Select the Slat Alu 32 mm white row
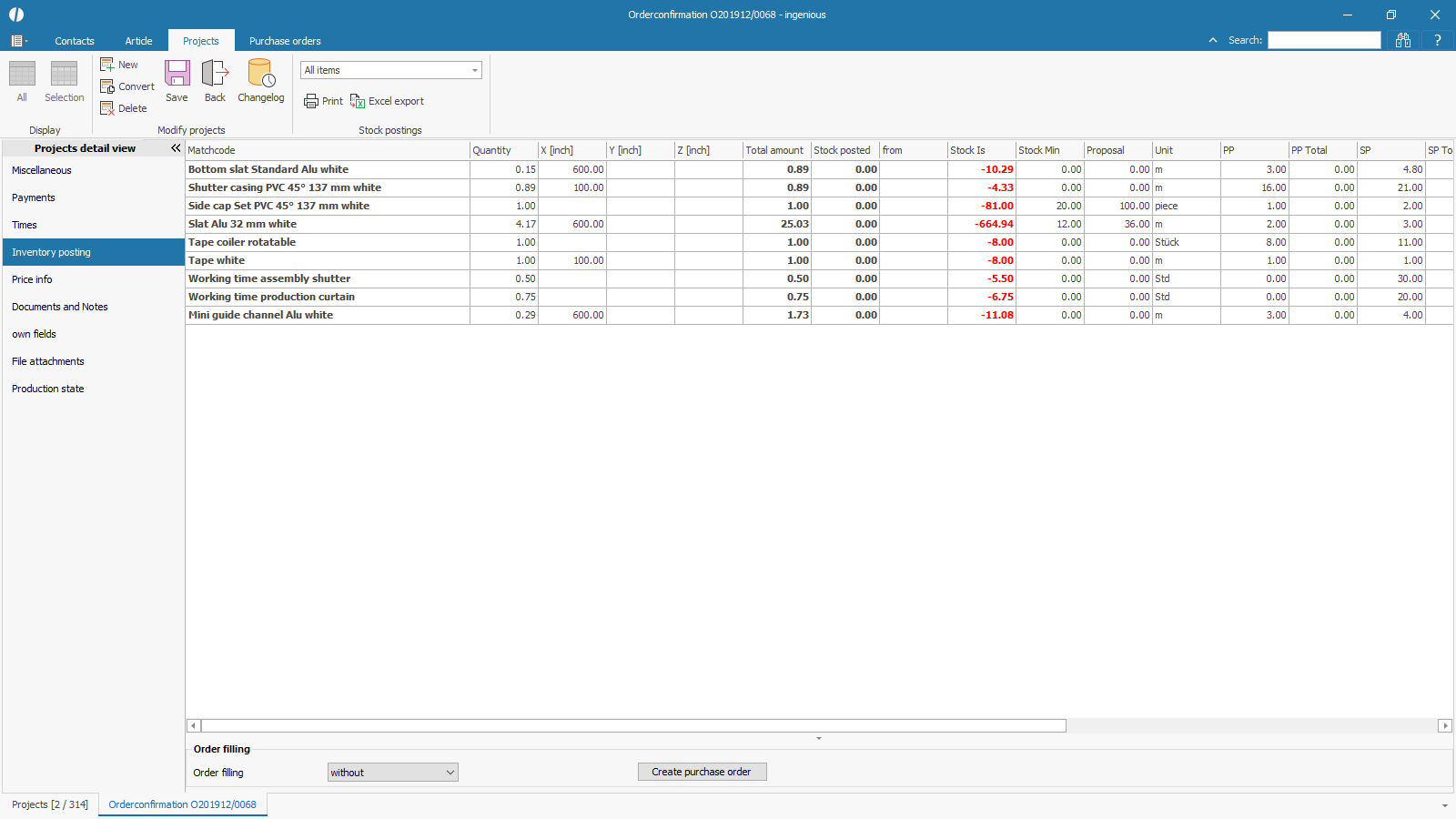 click(x=242, y=224)
